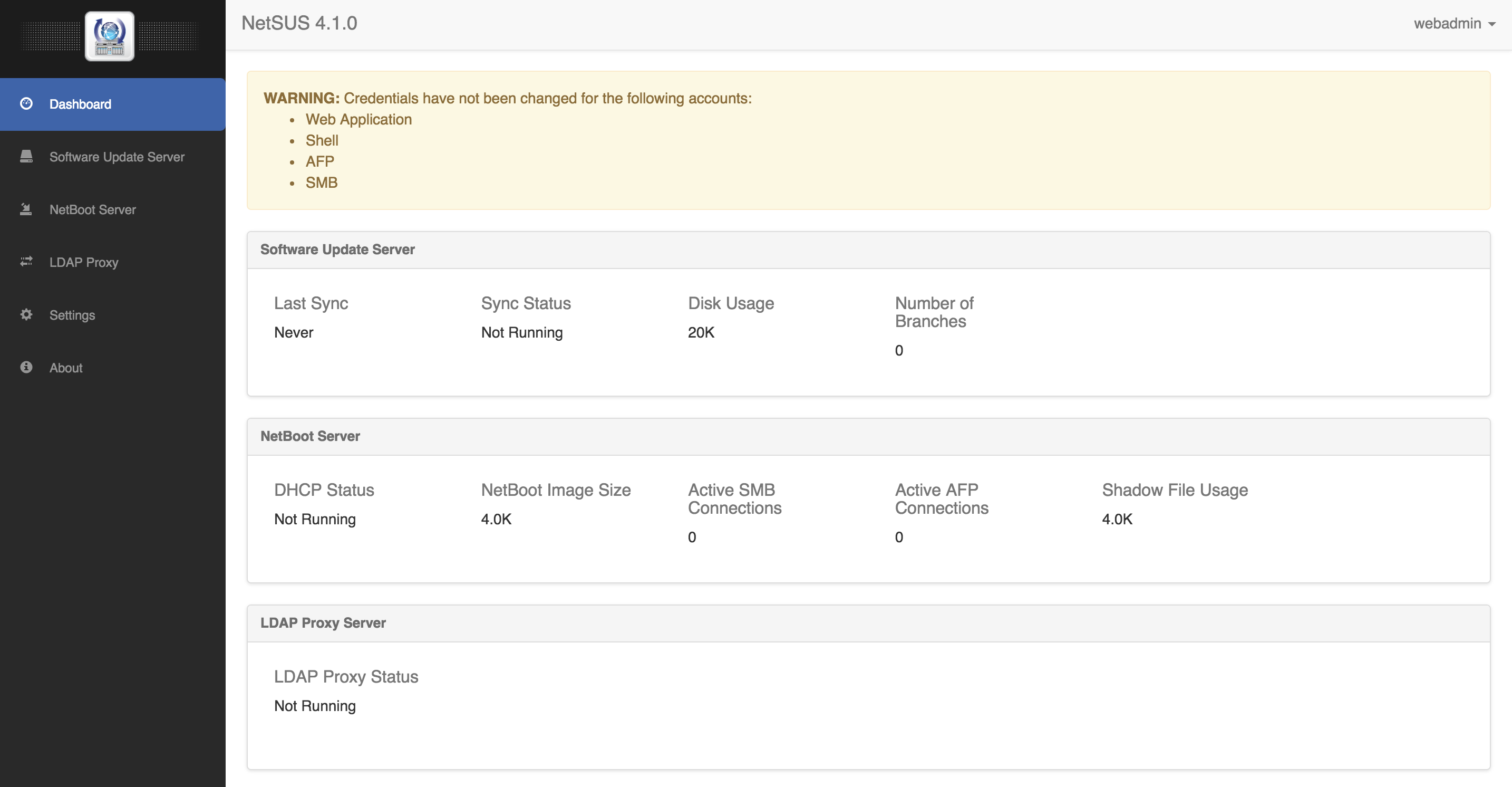Click '0' under Active AFP Connections
Screen dimensions: 1512x787
point(899,538)
